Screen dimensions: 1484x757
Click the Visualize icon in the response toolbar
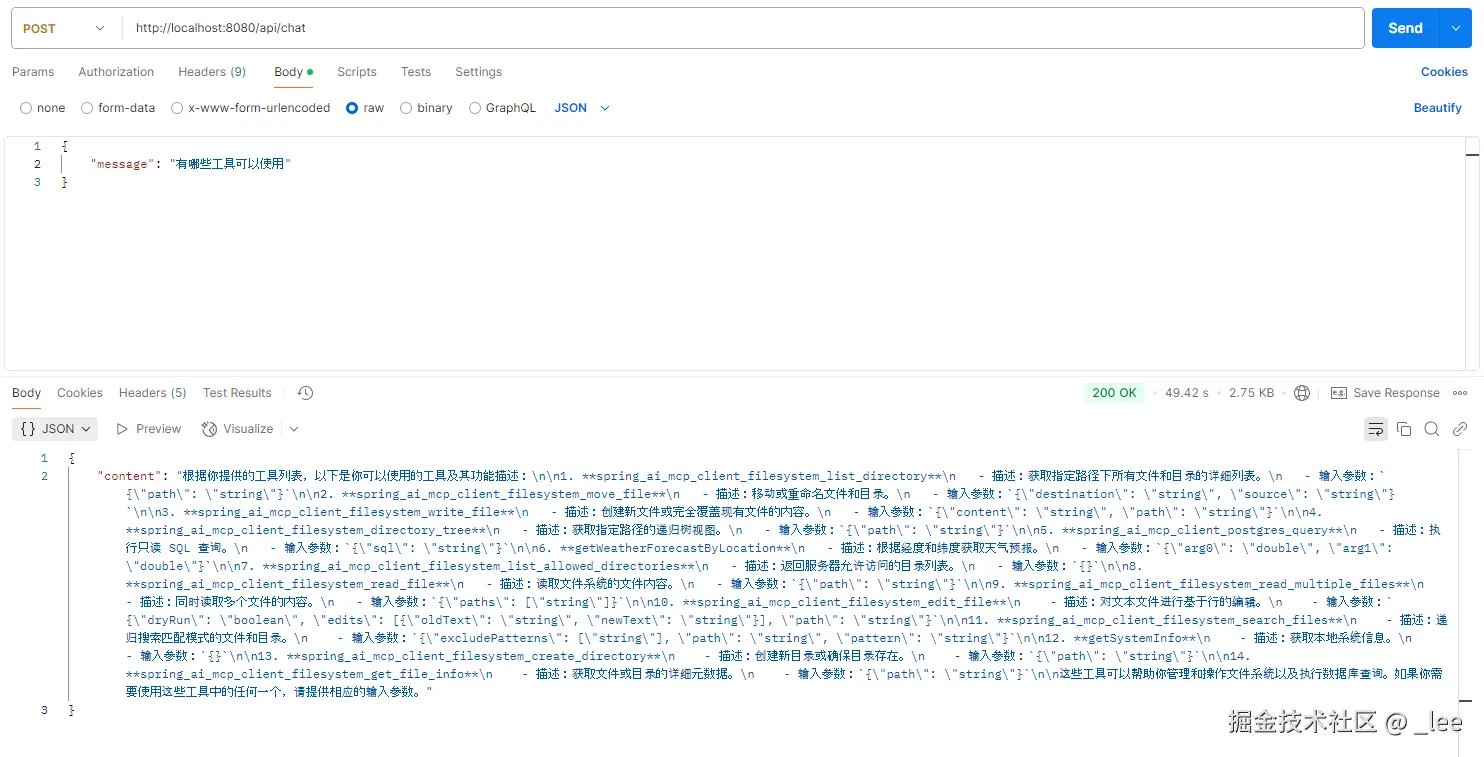click(x=209, y=429)
